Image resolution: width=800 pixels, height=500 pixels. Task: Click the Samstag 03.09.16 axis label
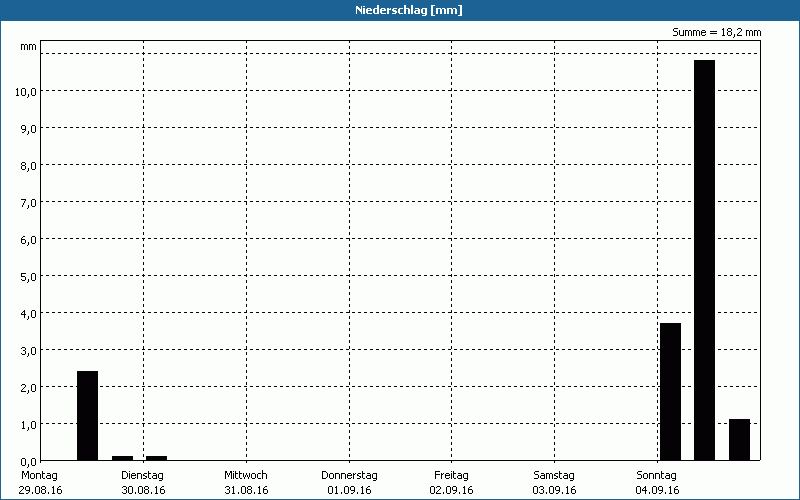[x=554, y=483]
